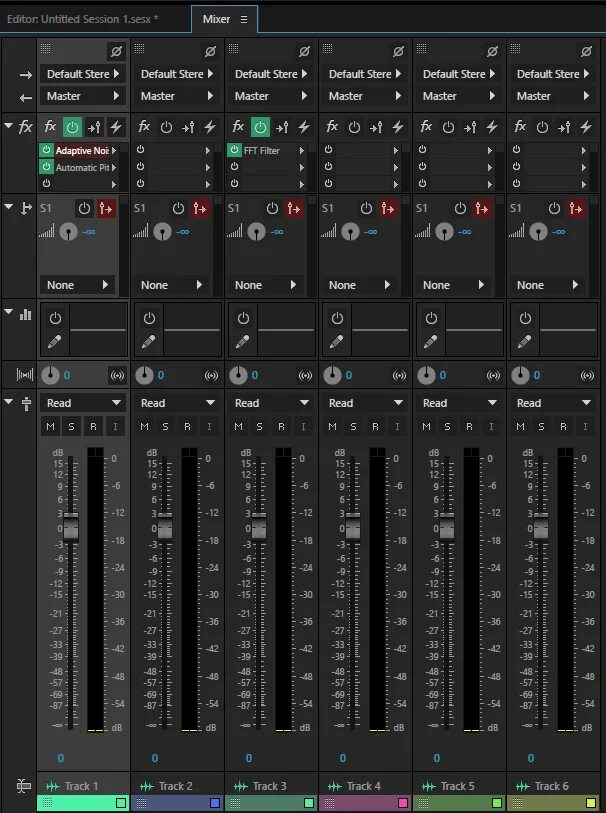The height and width of the screenshot is (813, 606).
Task: Open Track 4 Read automation mode dropdown
Action: tap(364, 403)
